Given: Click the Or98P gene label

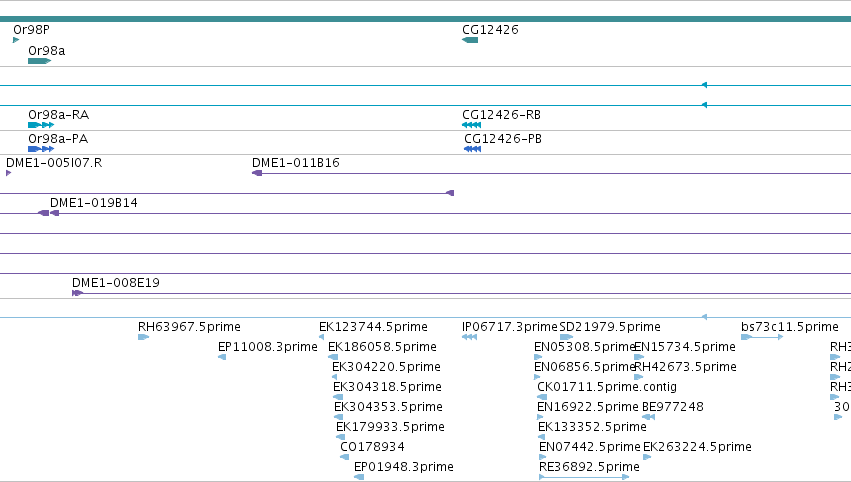Looking at the screenshot, I should 31,29.
